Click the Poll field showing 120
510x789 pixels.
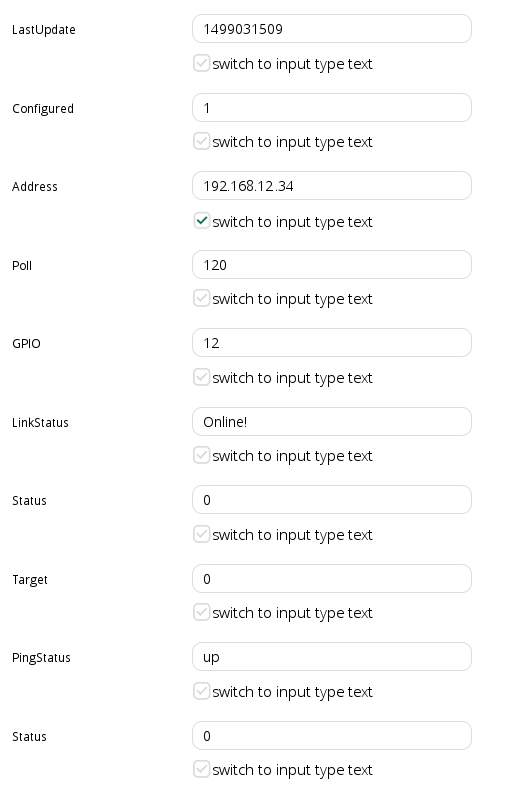pyautogui.click(x=332, y=264)
